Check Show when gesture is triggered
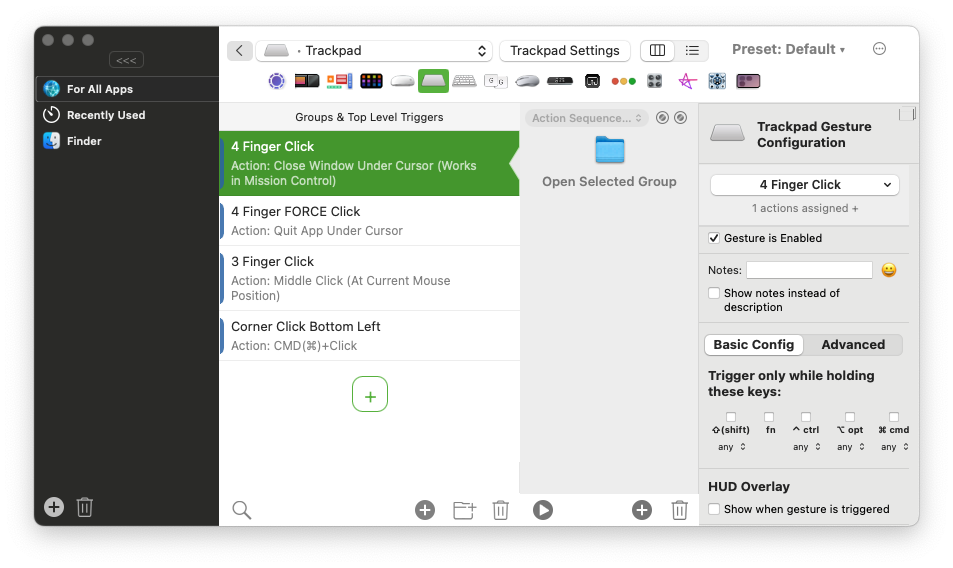The image size is (953, 568). click(x=714, y=509)
